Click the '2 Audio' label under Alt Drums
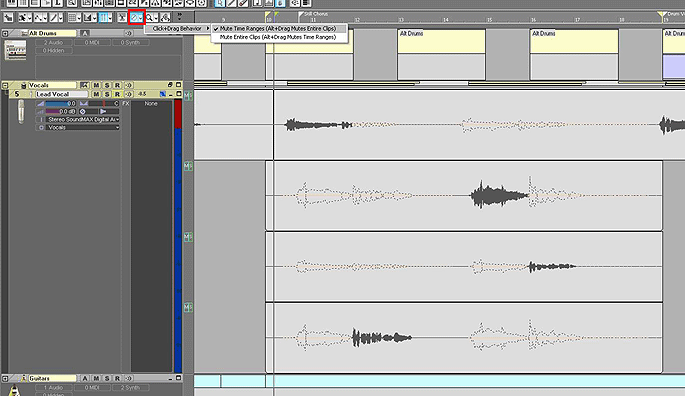 click(54, 42)
